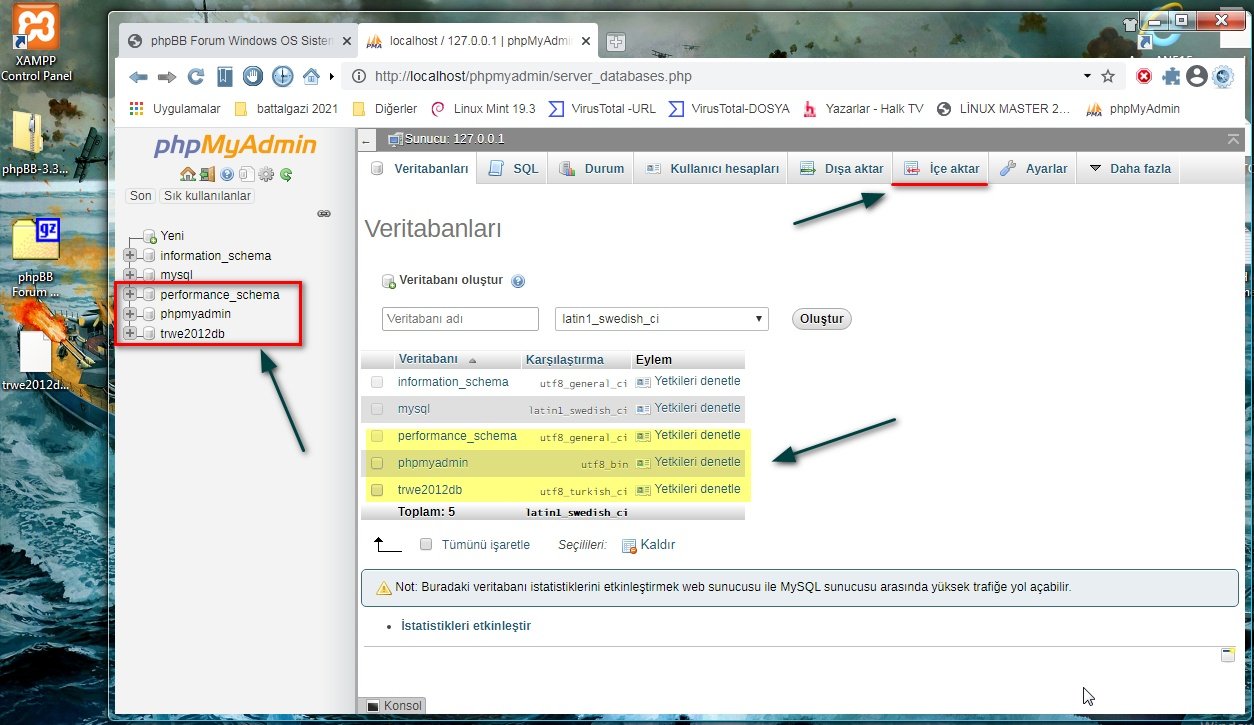Open phpMyAdmin documentation question-mark icon in sidebar

(227, 174)
